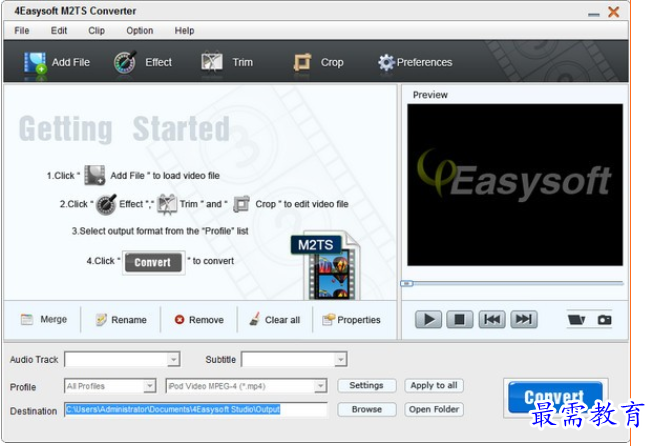Click Apply to all button
Viewport: 653px width, 446px height.
pyautogui.click(x=434, y=386)
